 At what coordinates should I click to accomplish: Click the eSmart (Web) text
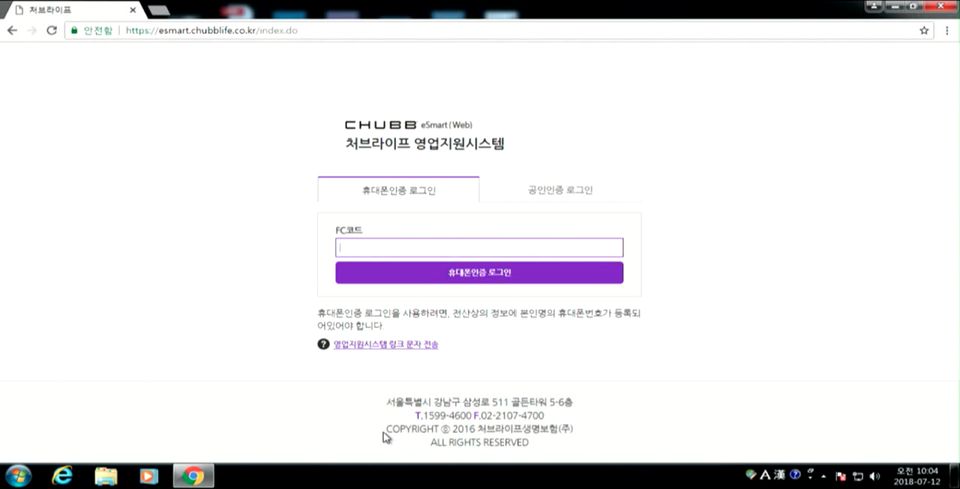(446, 125)
